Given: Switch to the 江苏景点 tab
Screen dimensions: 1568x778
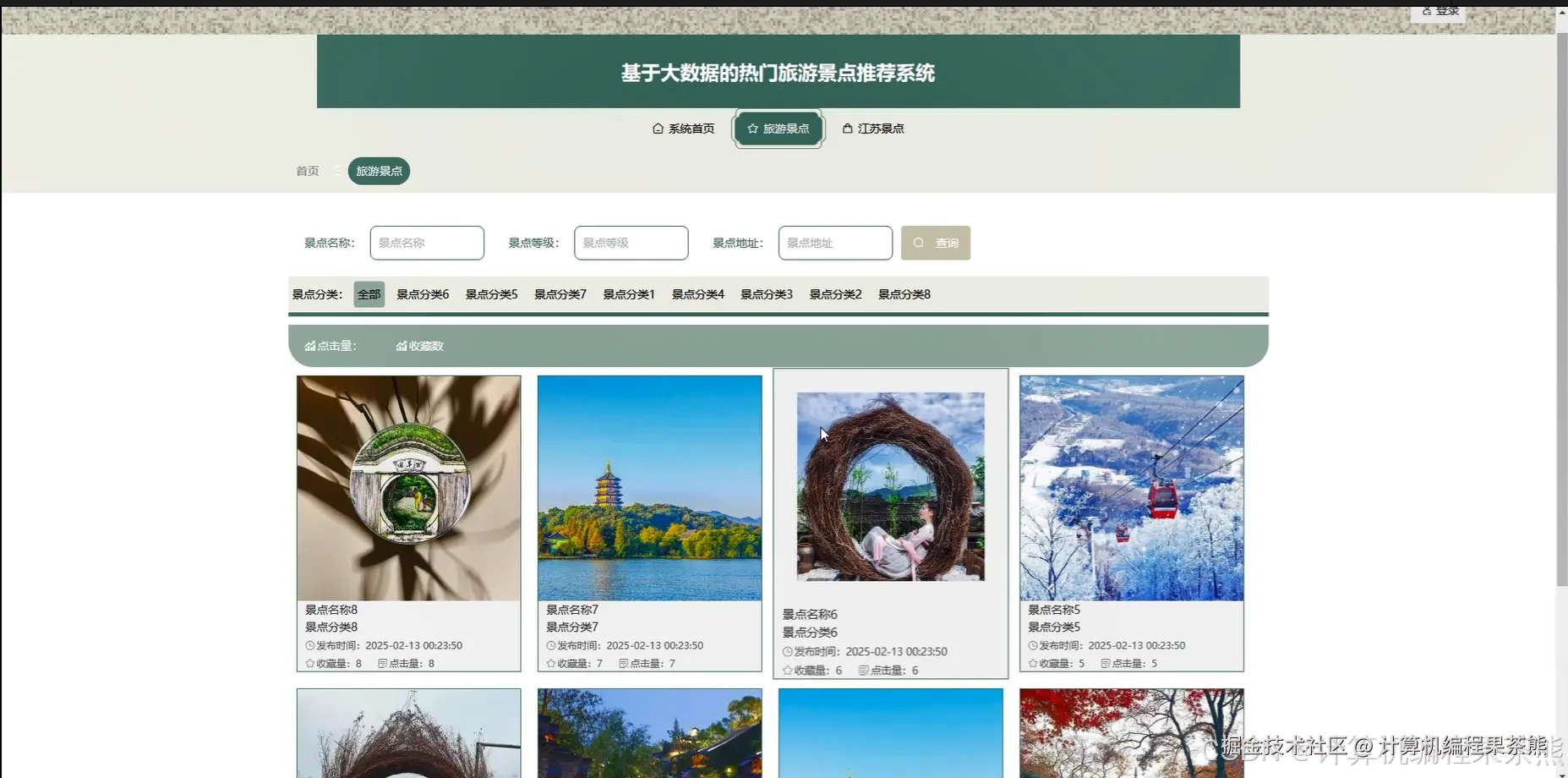Looking at the screenshot, I should coord(882,129).
